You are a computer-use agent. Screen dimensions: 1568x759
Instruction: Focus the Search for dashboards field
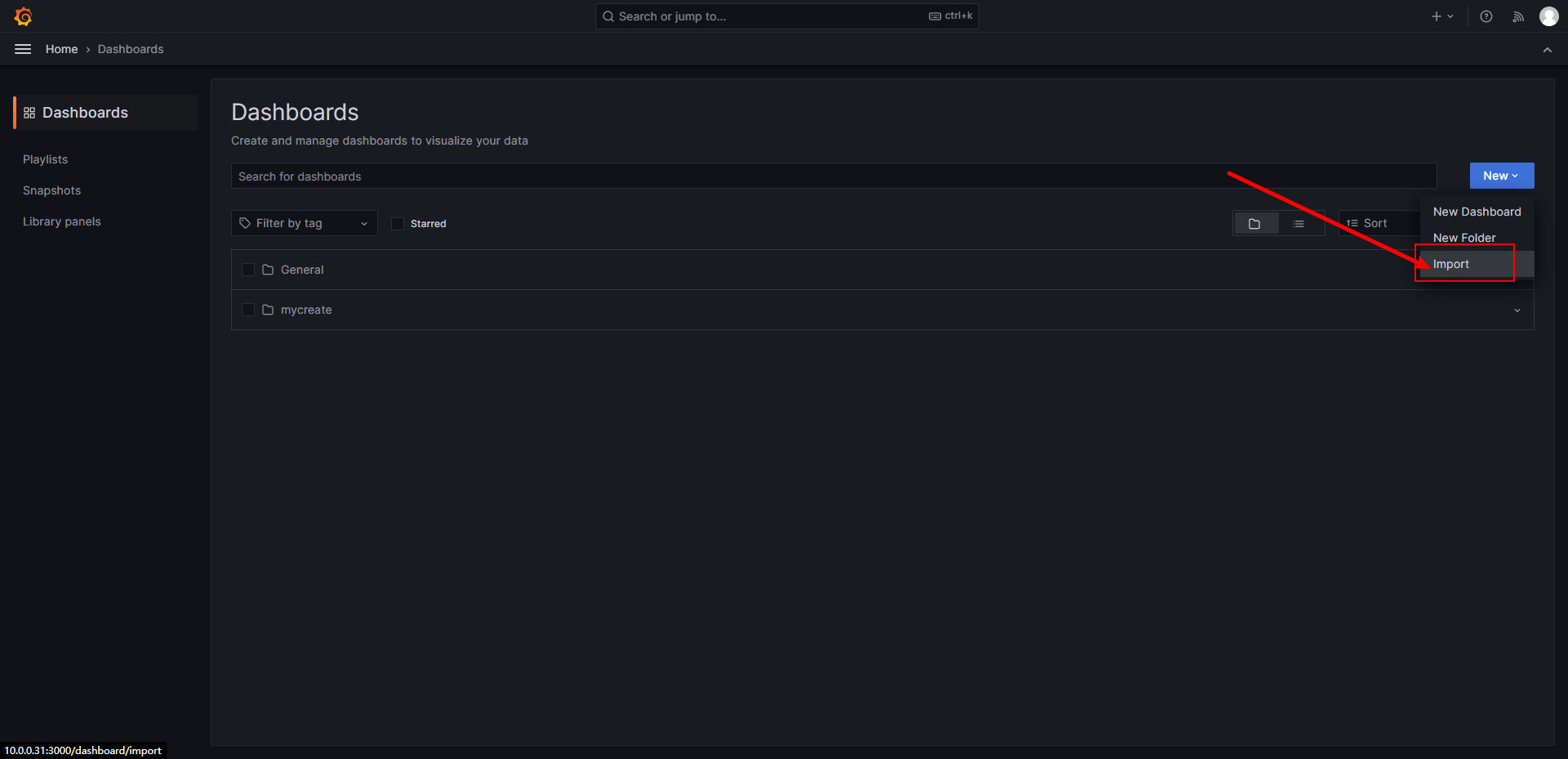(834, 176)
